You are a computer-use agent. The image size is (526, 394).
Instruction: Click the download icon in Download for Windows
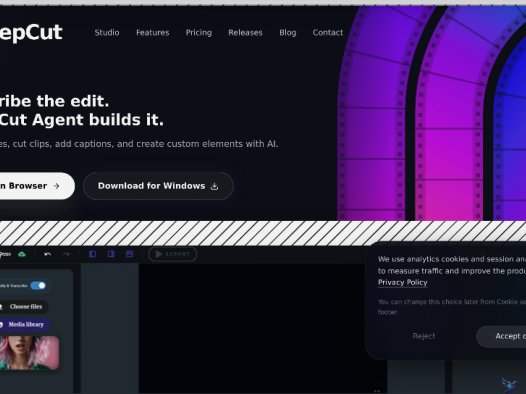pos(214,186)
